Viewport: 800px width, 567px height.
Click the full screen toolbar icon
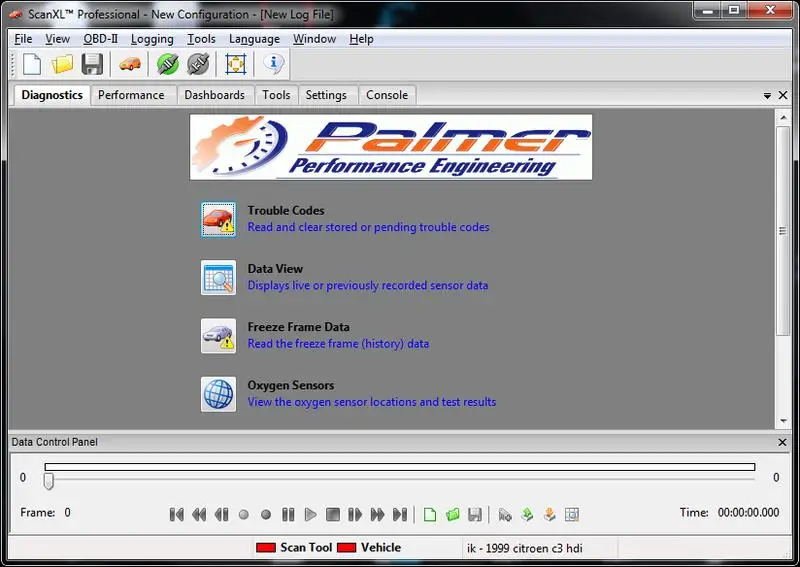[235, 64]
